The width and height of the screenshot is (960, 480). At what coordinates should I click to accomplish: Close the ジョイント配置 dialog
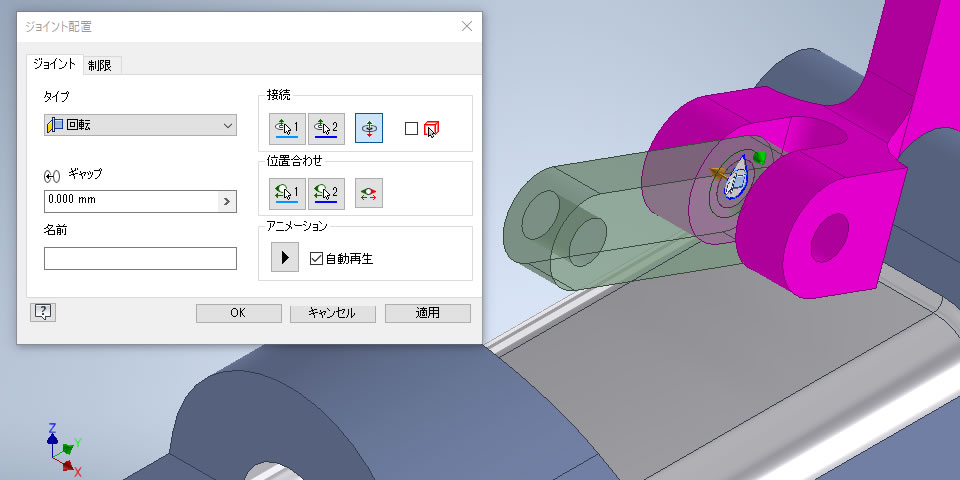tap(467, 26)
